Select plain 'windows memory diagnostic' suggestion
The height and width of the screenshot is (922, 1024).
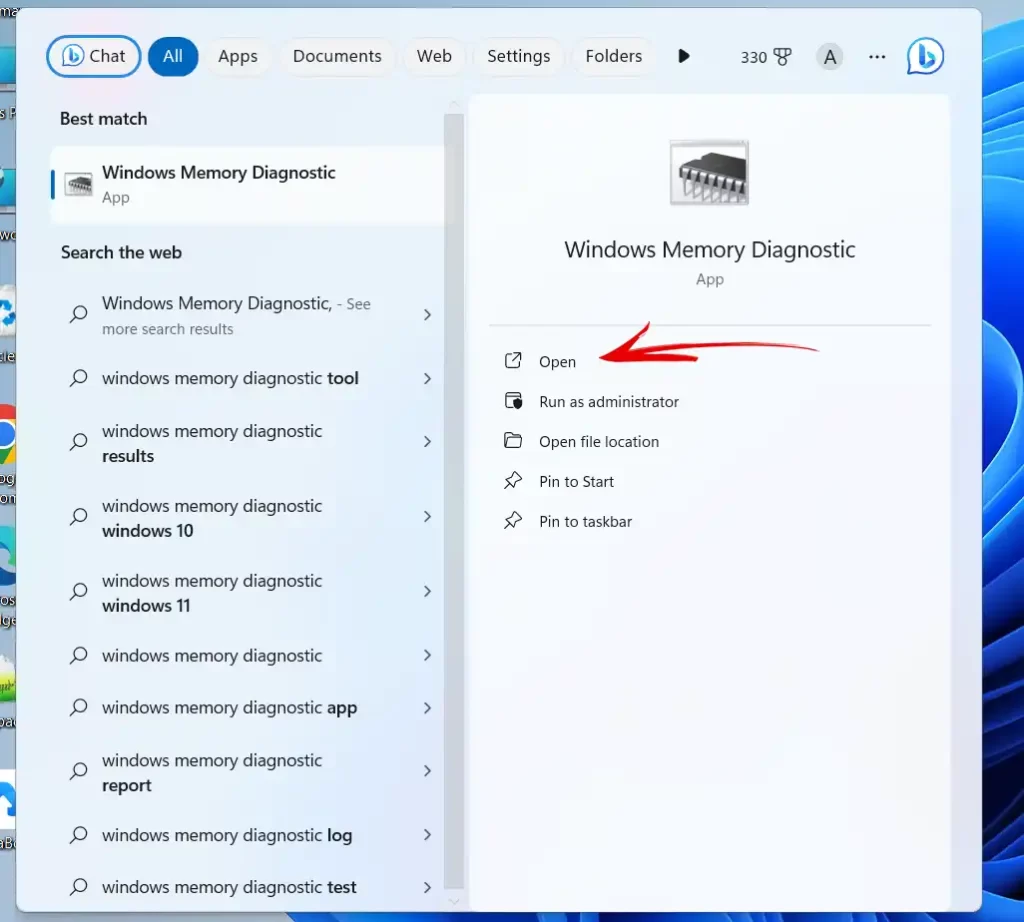[x=248, y=656]
